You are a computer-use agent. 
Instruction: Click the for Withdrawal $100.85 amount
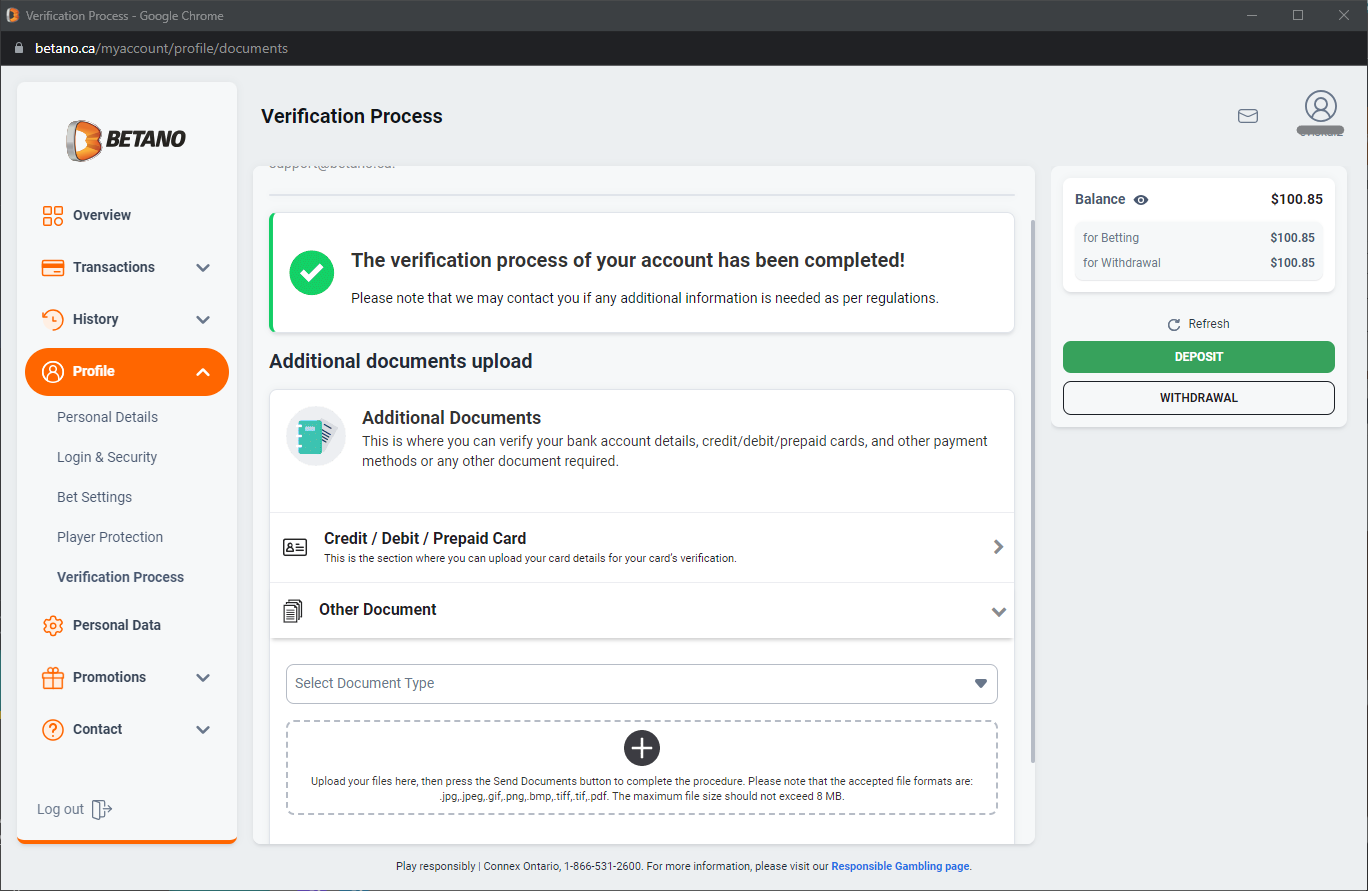coord(1292,263)
